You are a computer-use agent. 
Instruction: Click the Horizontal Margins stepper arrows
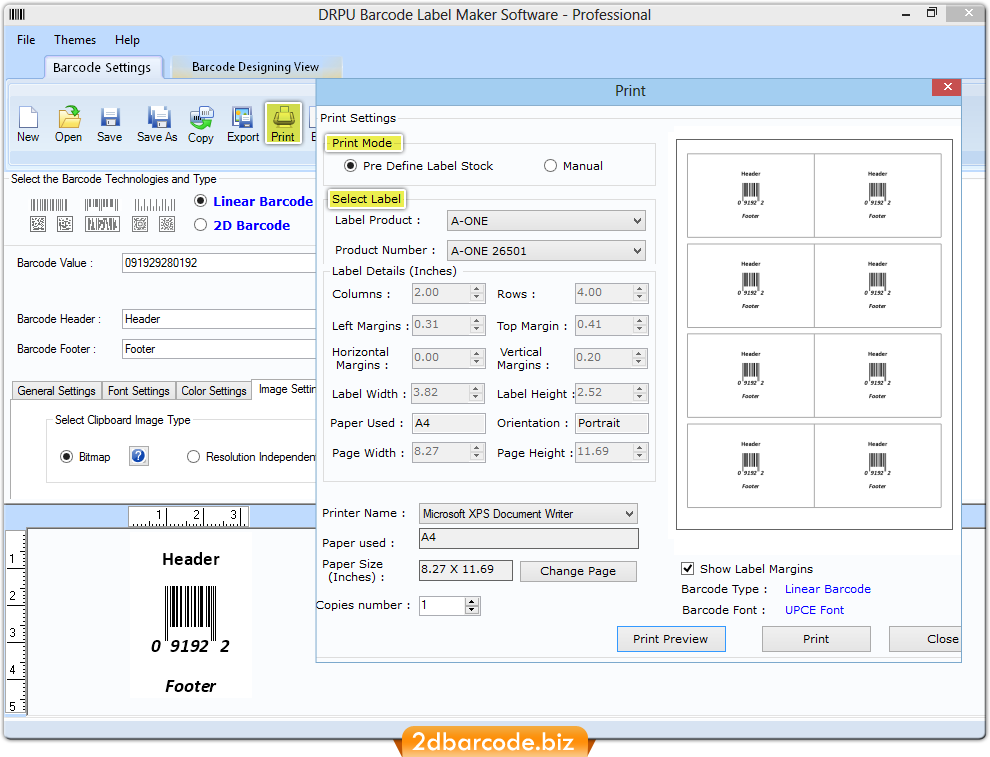[x=477, y=358]
